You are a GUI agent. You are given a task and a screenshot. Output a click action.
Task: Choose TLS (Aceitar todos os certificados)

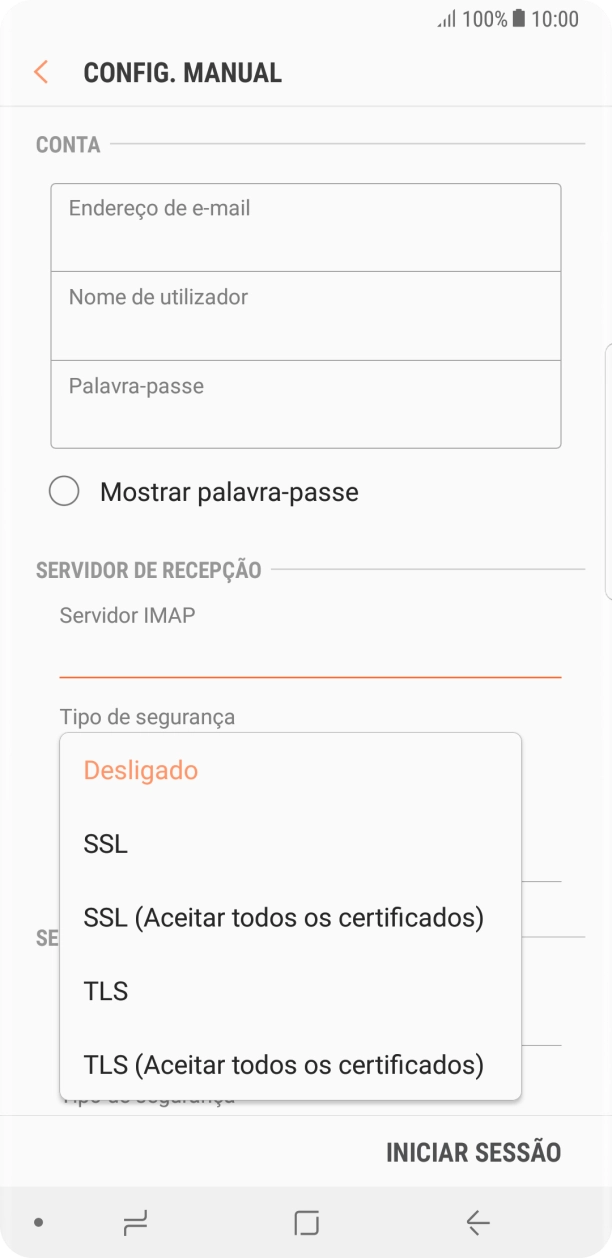pos(283,1064)
